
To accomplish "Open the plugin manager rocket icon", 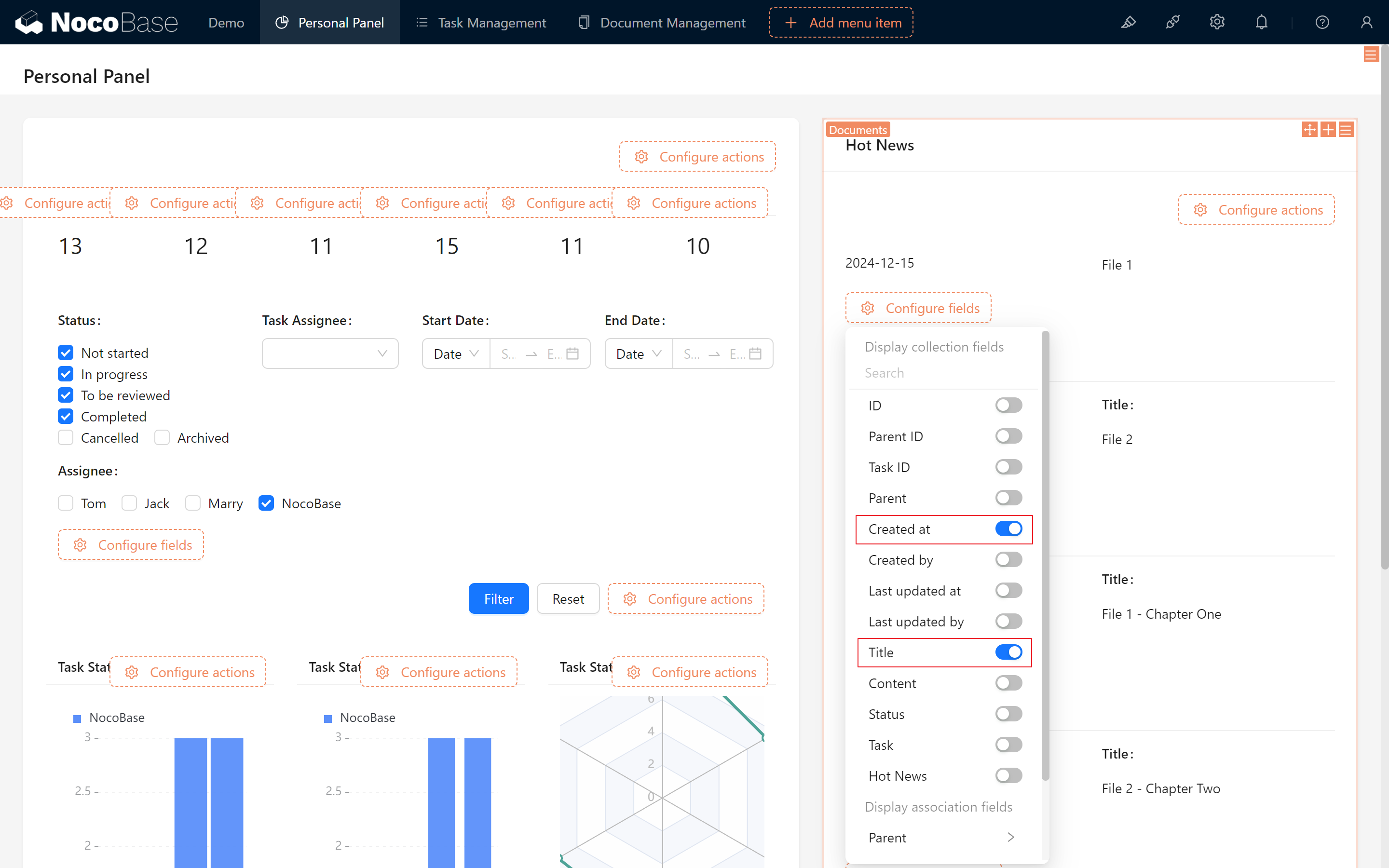I will point(1172,22).
